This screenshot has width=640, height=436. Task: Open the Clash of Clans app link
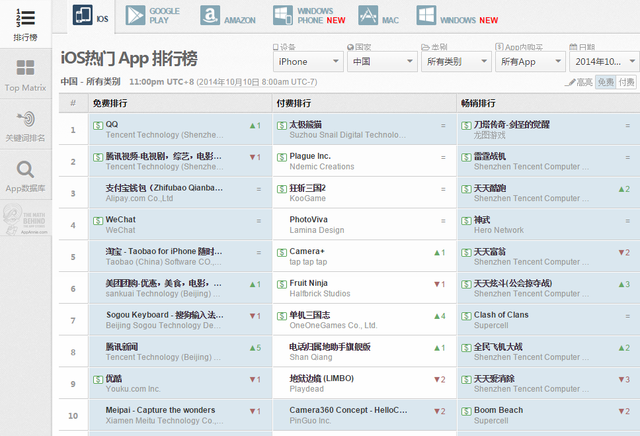[501, 315]
